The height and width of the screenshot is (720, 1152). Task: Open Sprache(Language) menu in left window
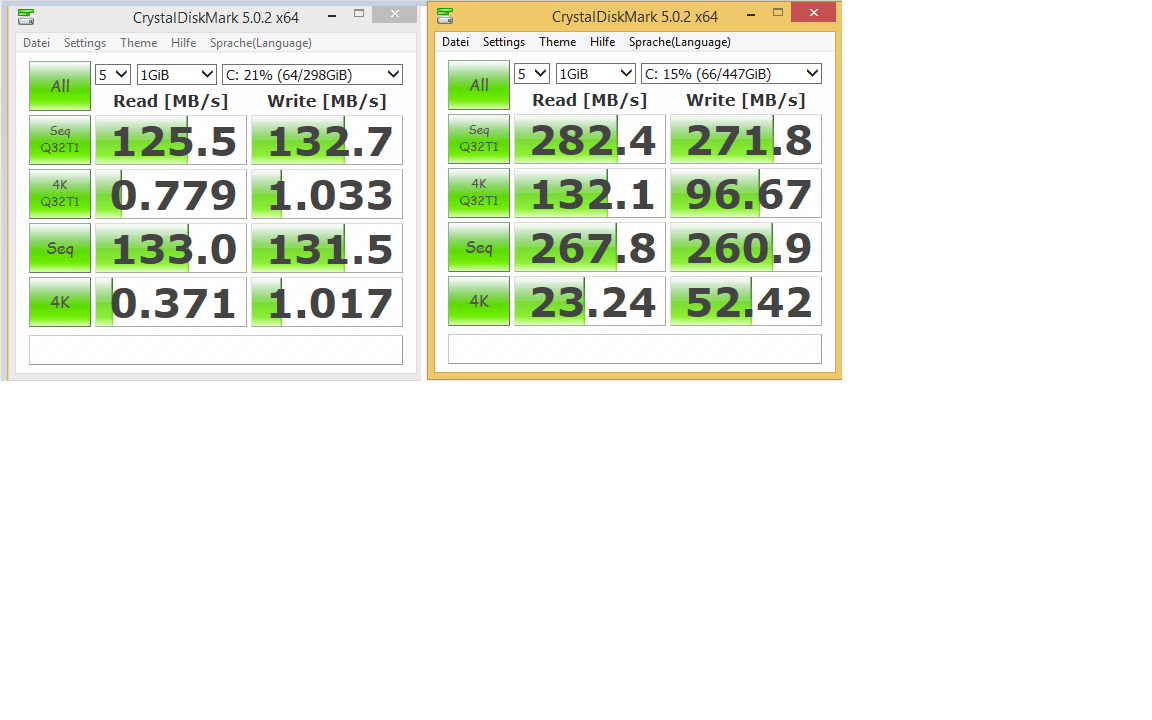[x=261, y=43]
